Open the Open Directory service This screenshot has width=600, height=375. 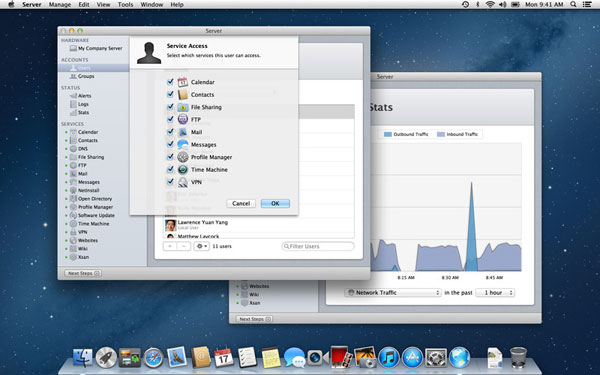(x=95, y=199)
